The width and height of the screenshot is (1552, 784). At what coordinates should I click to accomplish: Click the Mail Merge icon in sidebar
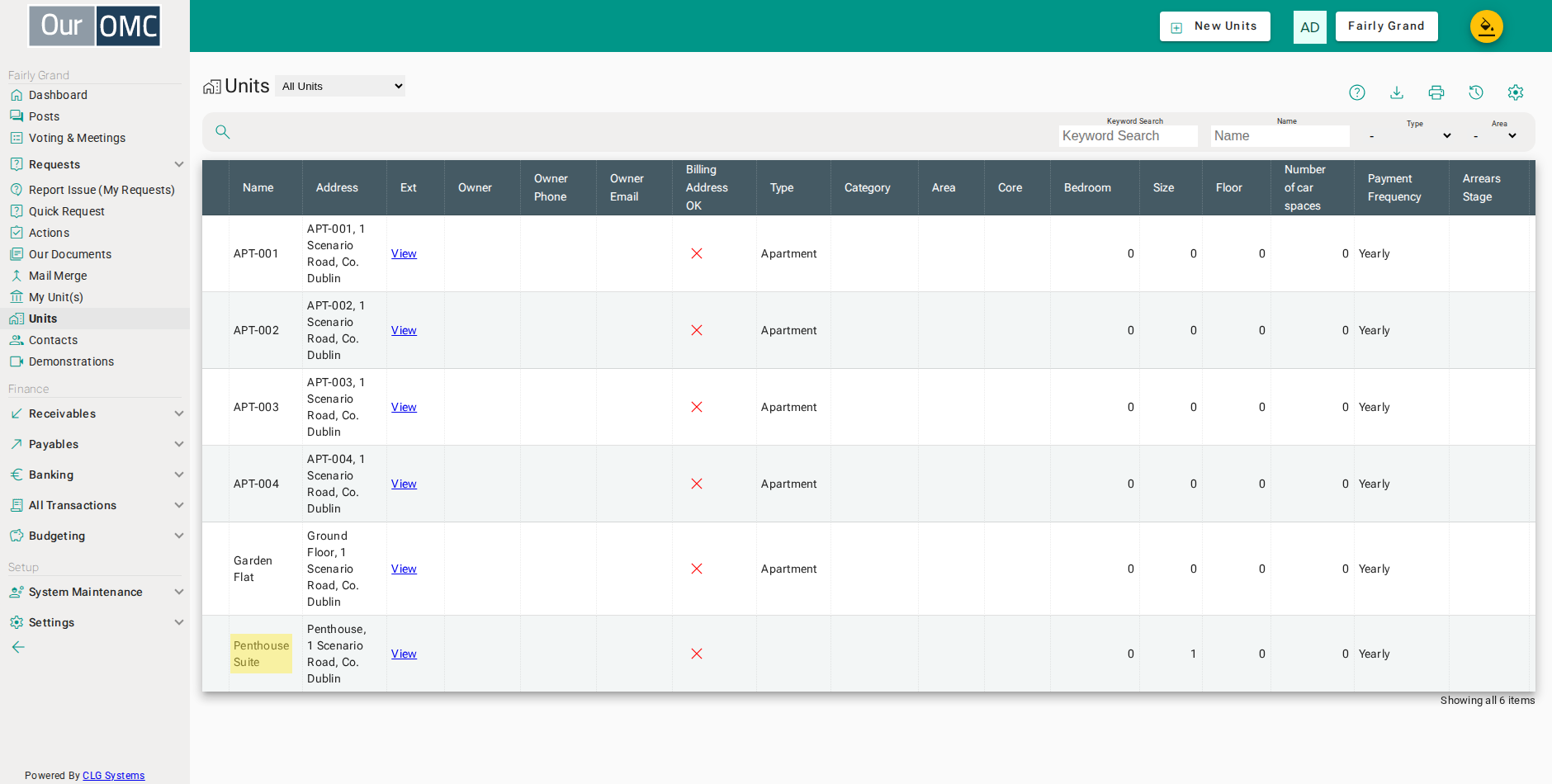(x=17, y=276)
